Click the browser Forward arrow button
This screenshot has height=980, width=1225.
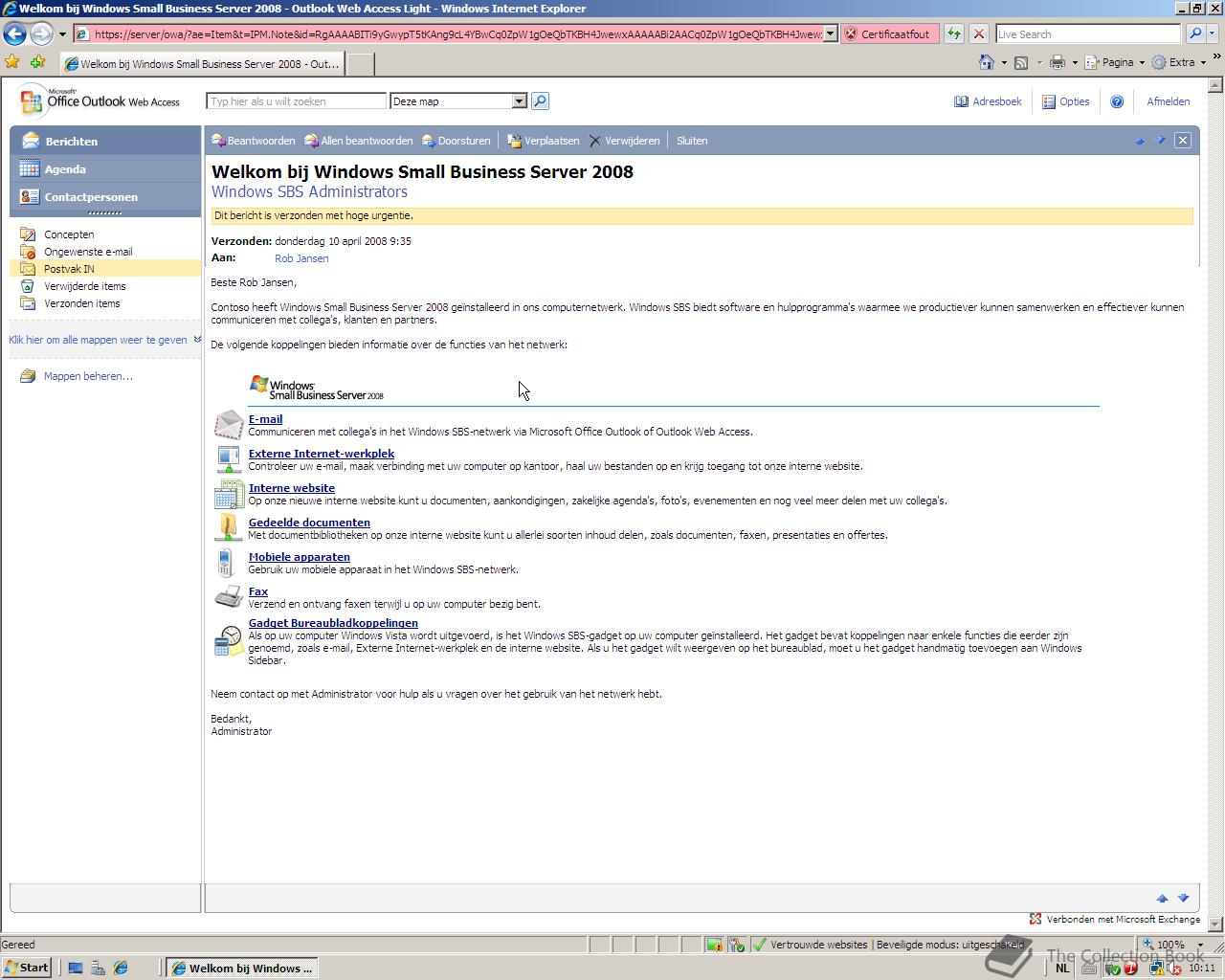click(x=40, y=33)
